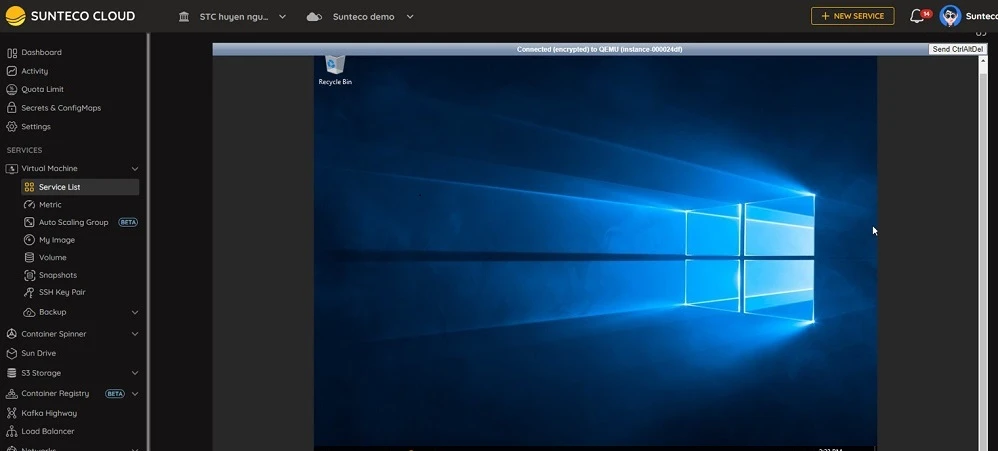Click the BETA badge beside Container Registry
The height and width of the screenshot is (451, 998).
point(115,394)
